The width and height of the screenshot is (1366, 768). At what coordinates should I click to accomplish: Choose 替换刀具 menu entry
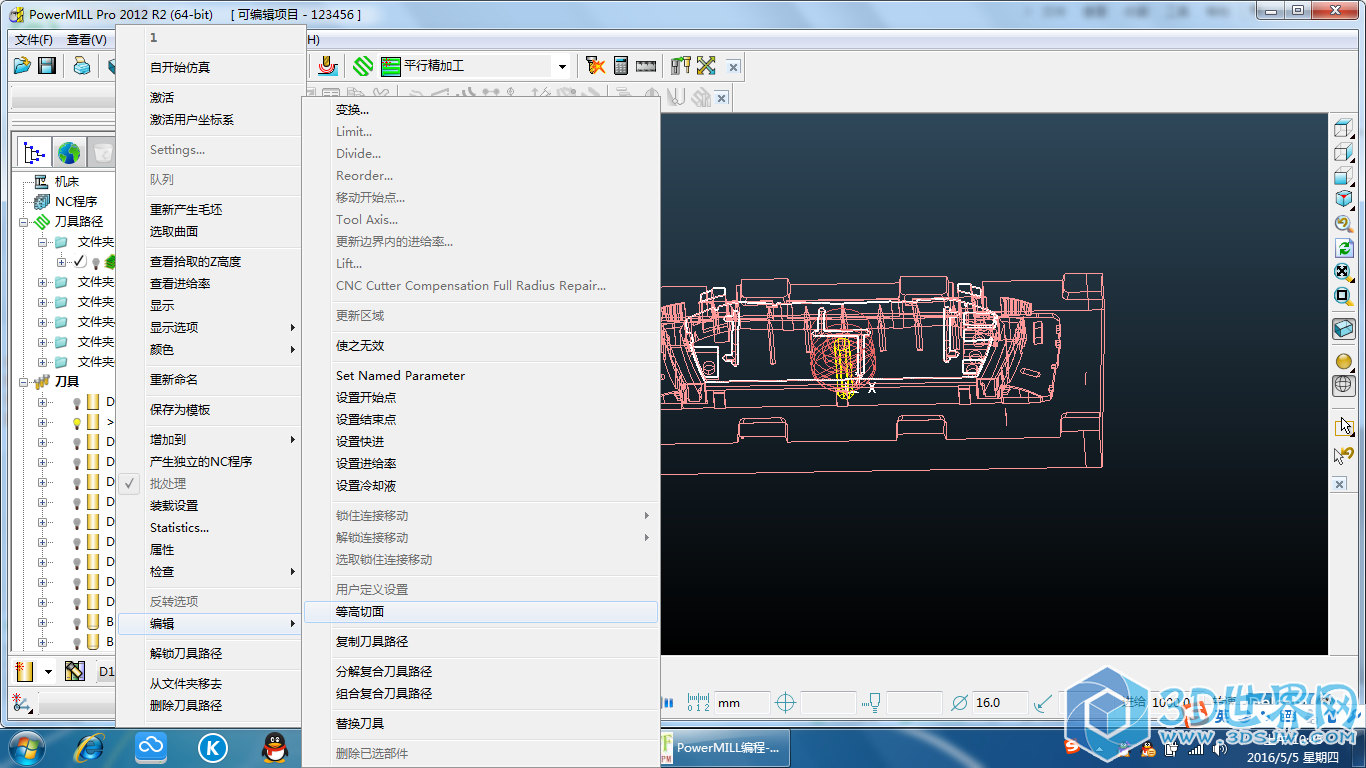(x=481, y=723)
